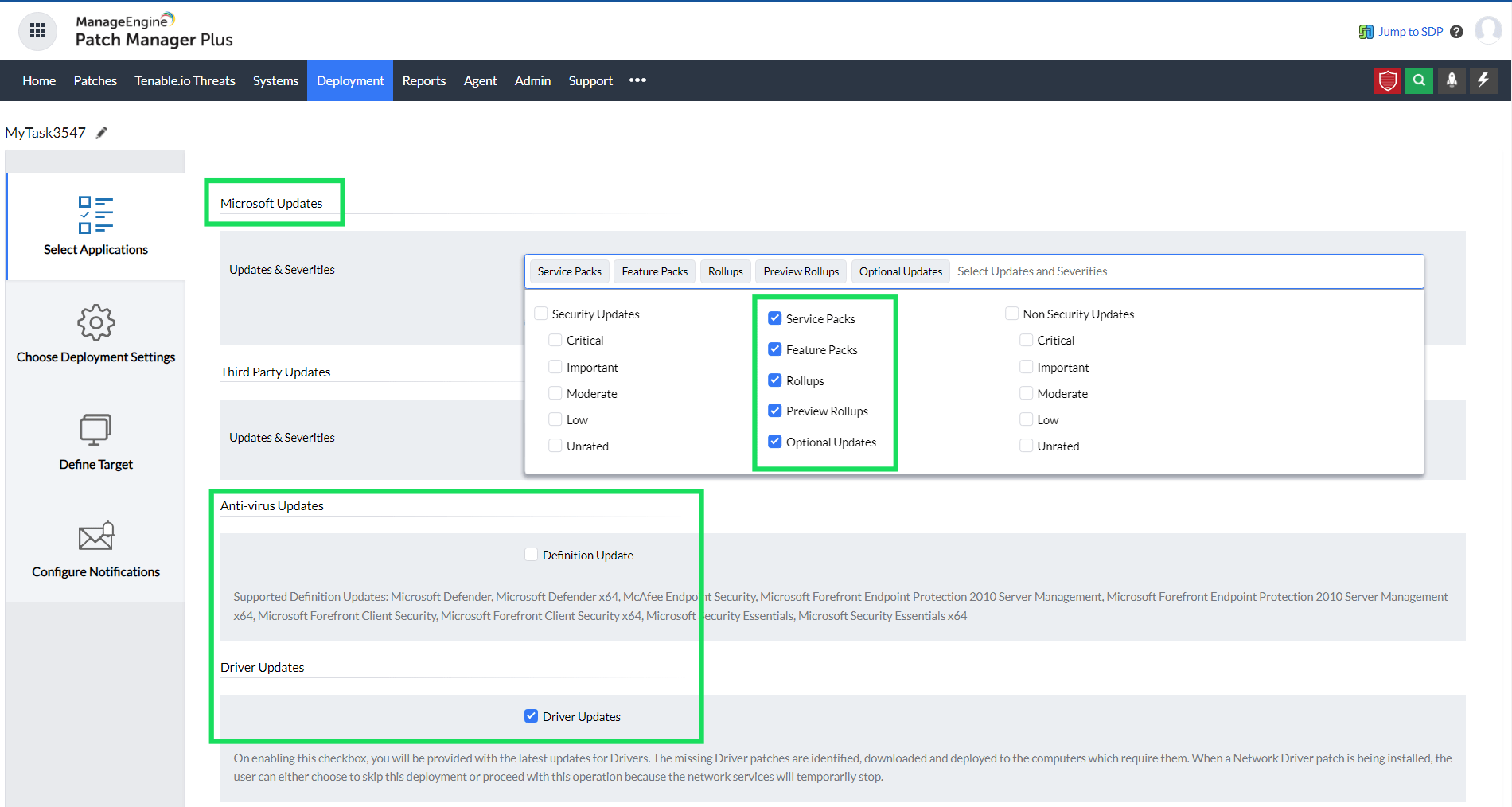This screenshot has height=807, width=1512.
Task: Check the Security Updates checkbox
Action: coord(541,314)
